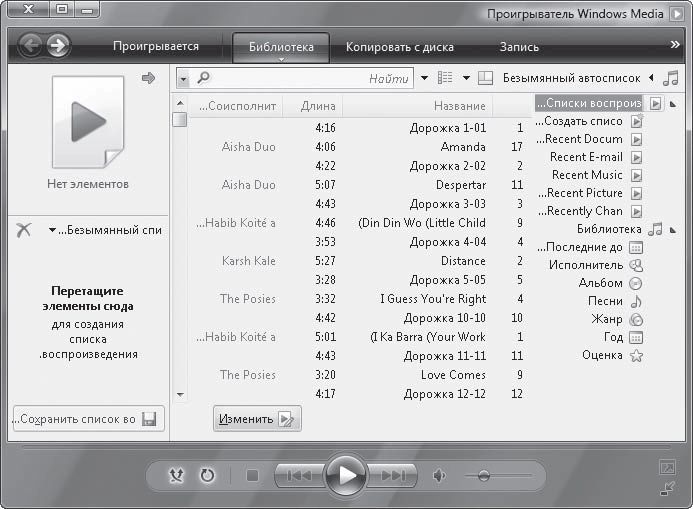Stop playback with the Stop button
The width and height of the screenshot is (693, 509).
pyautogui.click(x=252, y=475)
